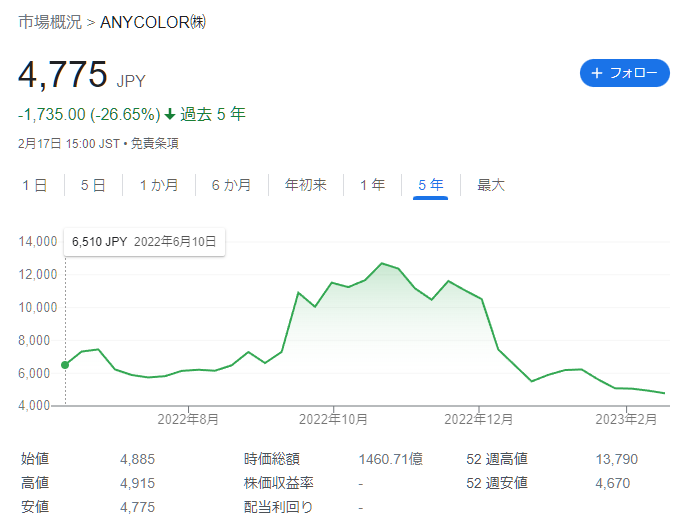Open the 免責条項 disclaimer link
The height and width of the screenshot is (528, 689).
pyautogui.click(x=155, y=144)
